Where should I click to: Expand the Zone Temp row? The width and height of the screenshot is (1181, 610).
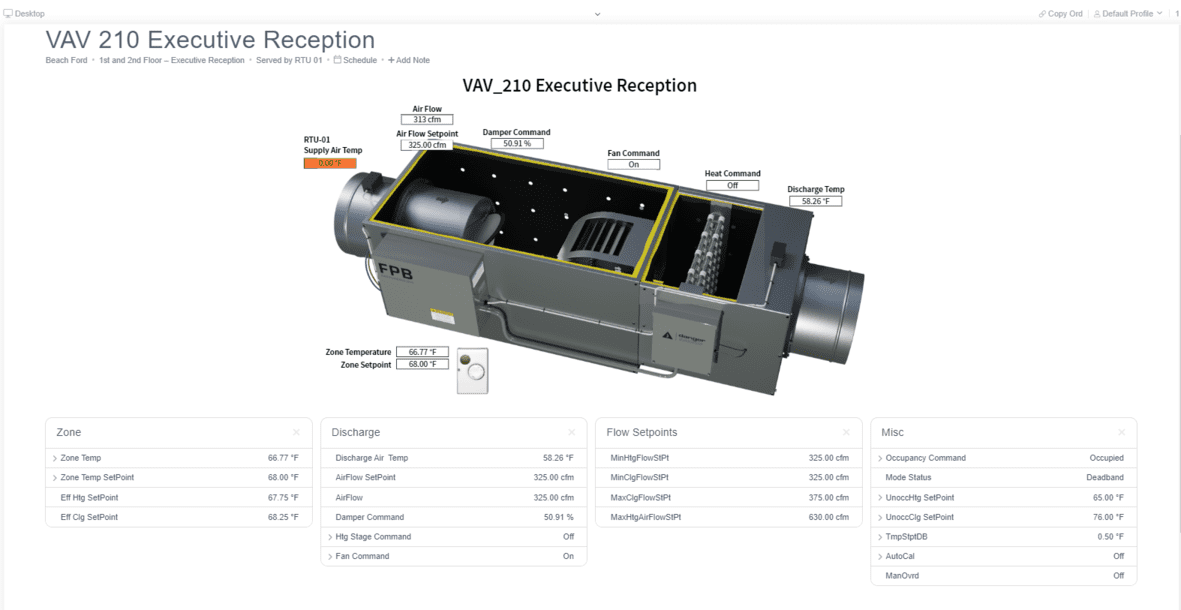[55, 458]
